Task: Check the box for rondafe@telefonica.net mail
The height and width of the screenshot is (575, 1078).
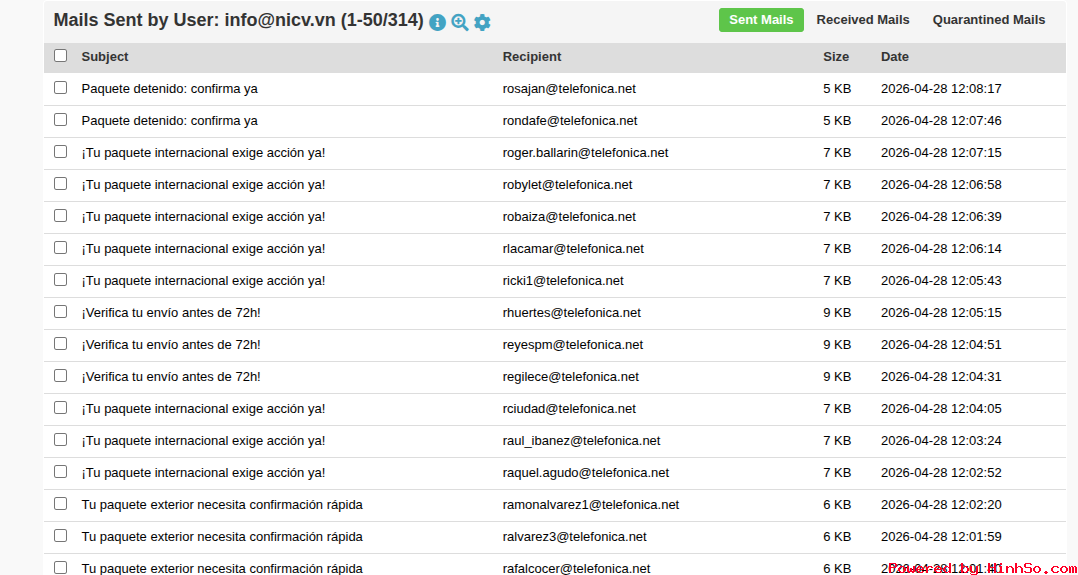Action: click(x=60, y=120)
